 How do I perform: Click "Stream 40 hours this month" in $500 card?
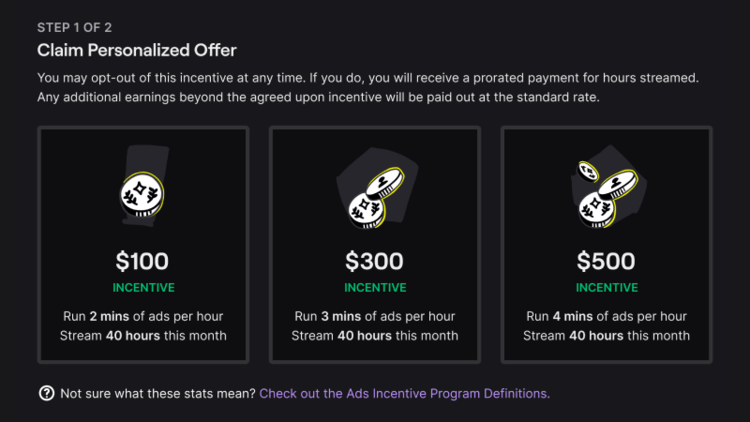point(606,335)
